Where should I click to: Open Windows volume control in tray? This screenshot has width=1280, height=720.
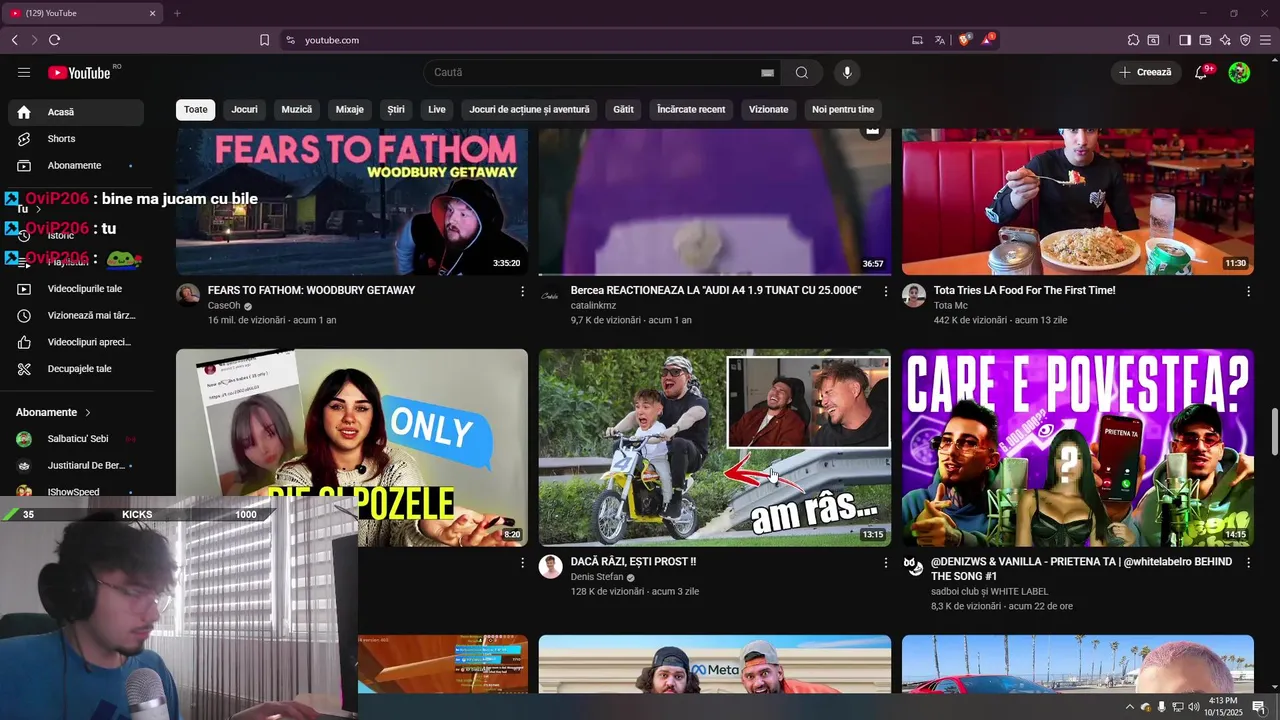click(1194, 707)
